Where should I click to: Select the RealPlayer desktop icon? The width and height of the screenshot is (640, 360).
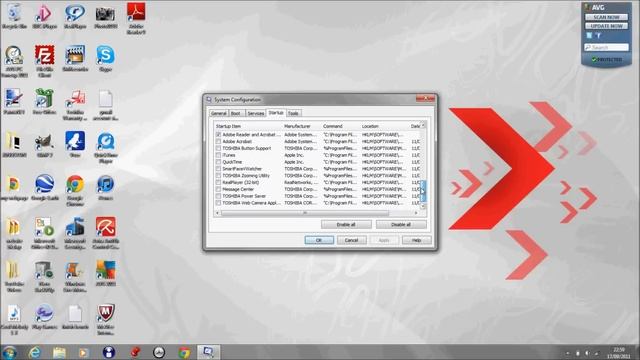75,16
